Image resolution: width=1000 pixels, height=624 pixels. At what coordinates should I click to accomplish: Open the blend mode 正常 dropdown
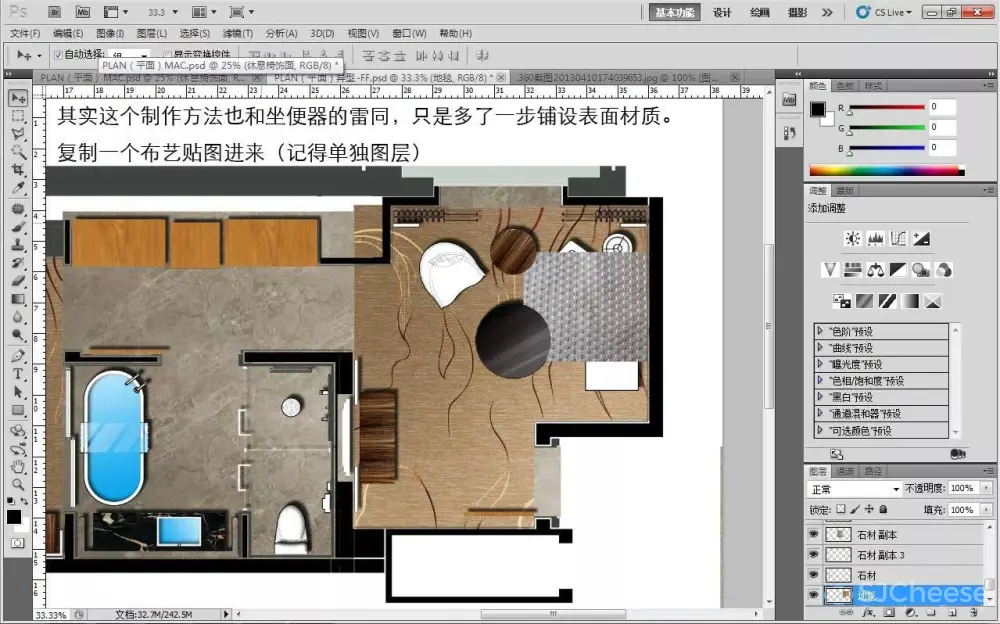click(855, 489)
